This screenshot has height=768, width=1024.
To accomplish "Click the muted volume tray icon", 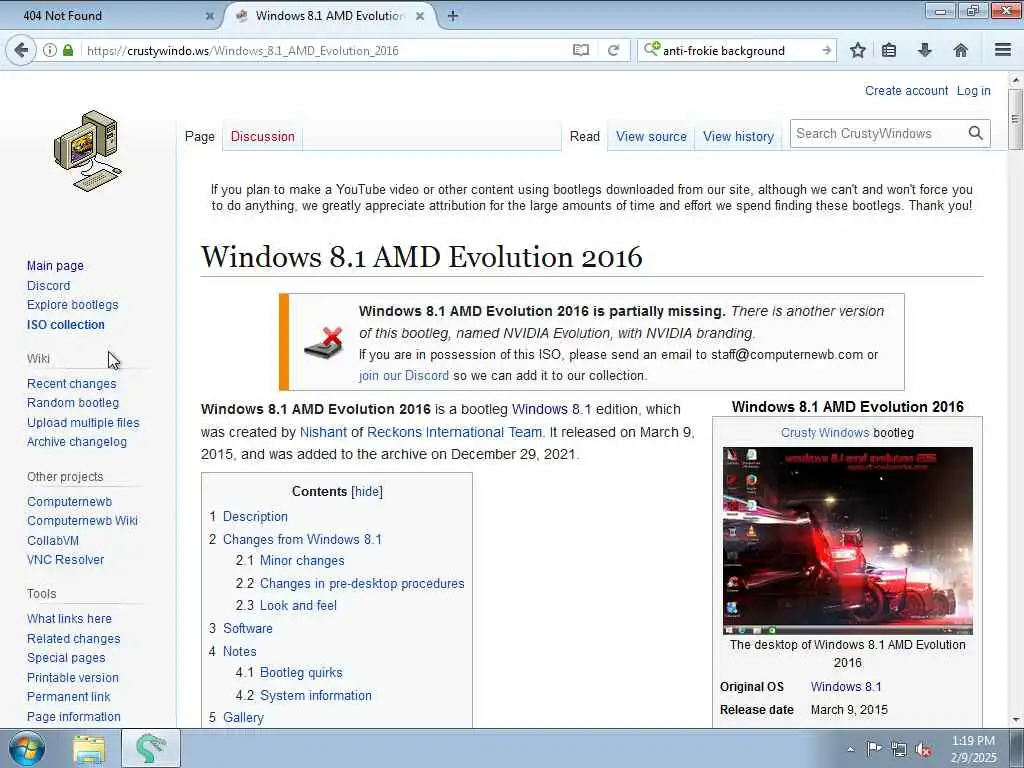I will click(x=923, y=750).
